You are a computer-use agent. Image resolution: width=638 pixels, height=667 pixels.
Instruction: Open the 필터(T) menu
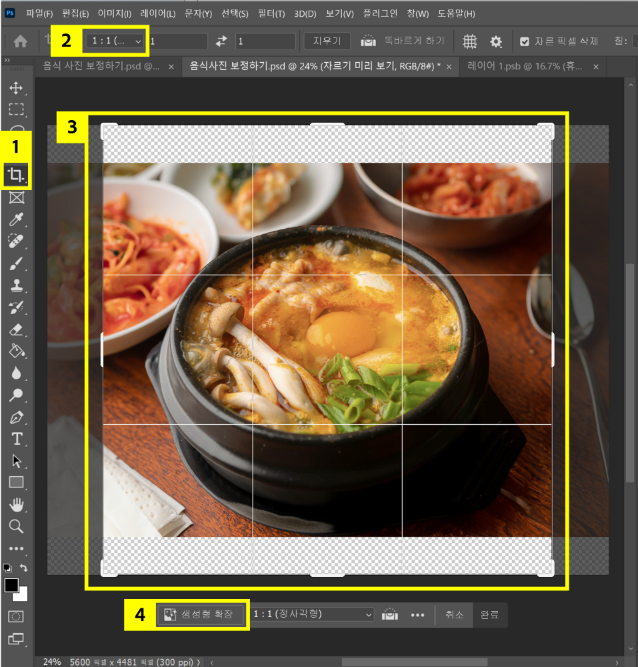coord(271,14)
